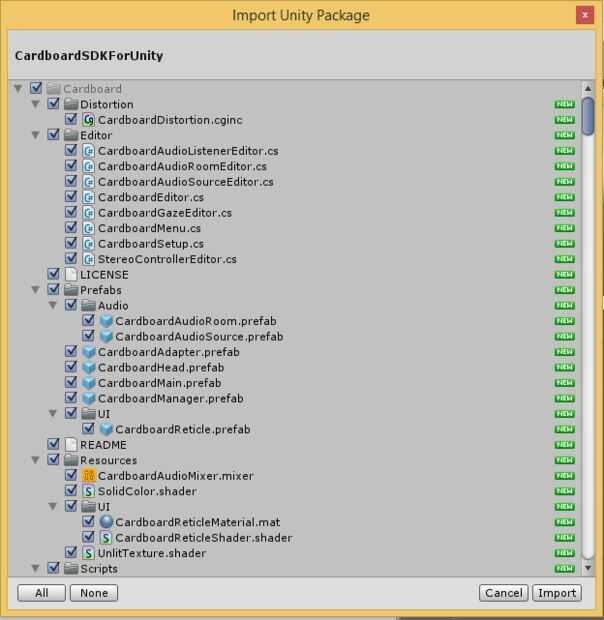This screenshot has height=620, width=604.
Task: Click the Scripts folder icon
Action: [x=71, y=568]
